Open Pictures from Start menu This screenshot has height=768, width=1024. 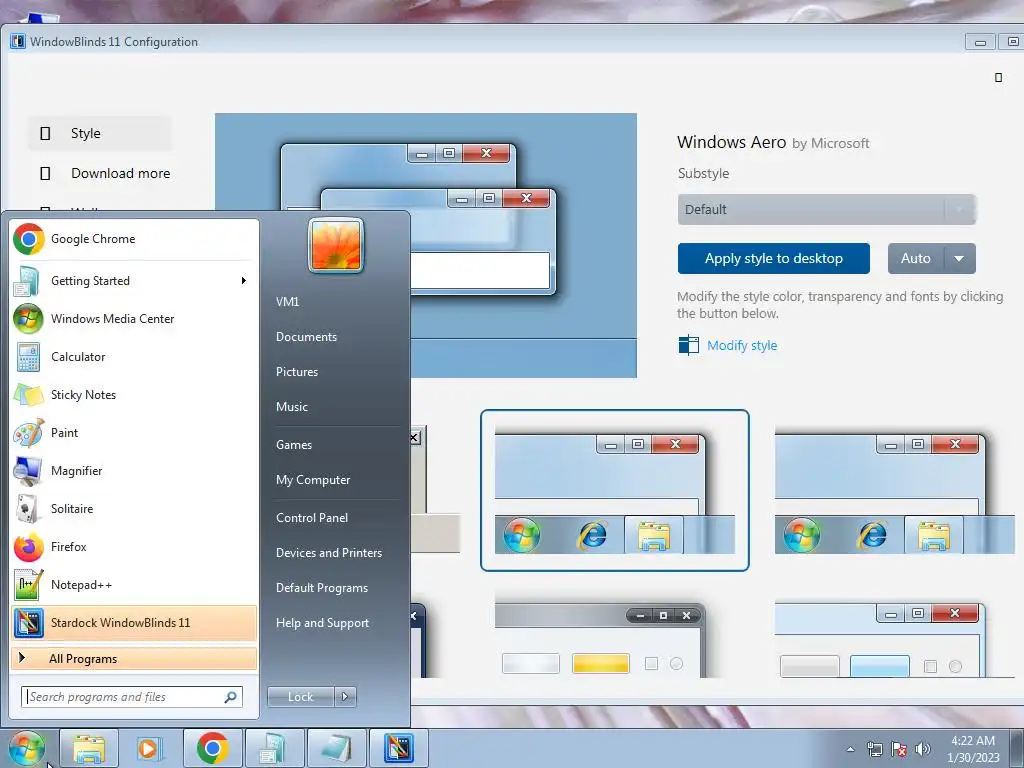click(x=297, y=372)
